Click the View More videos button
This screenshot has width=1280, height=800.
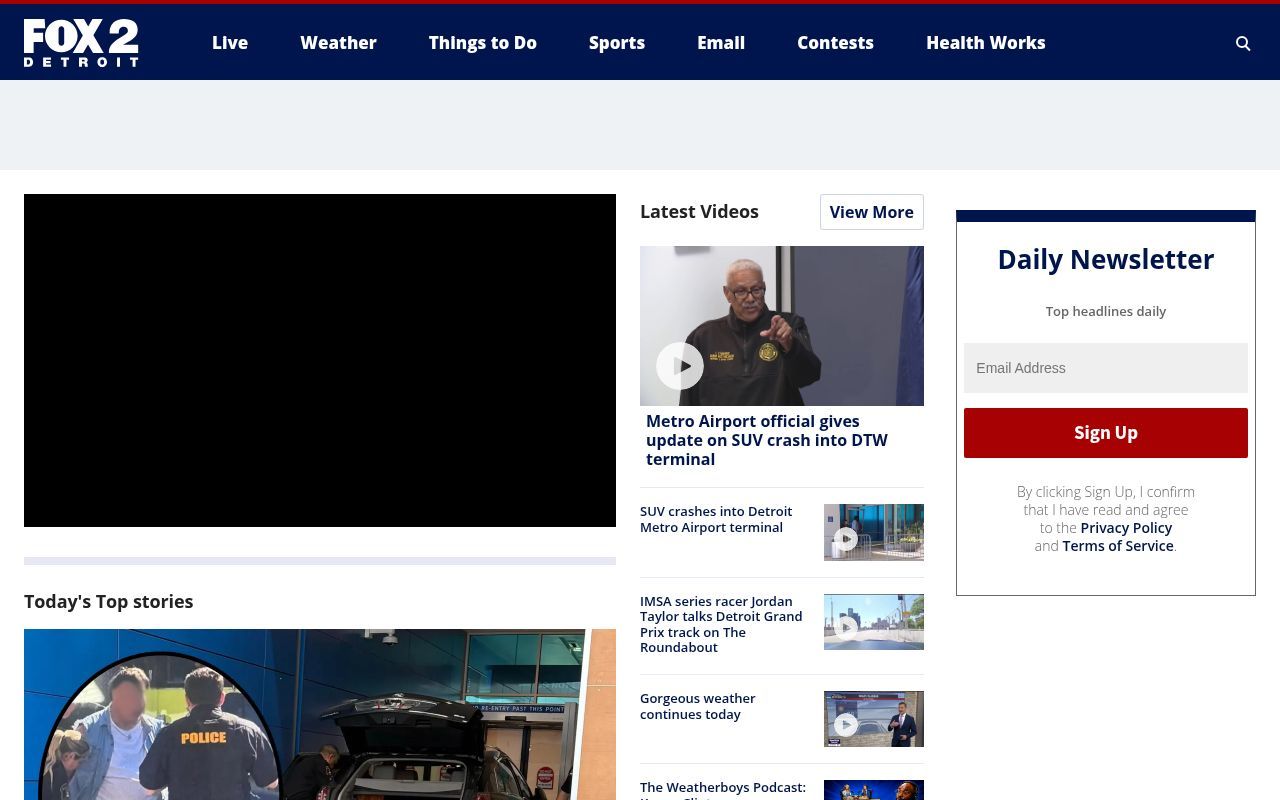pyautogui.click(x=872, y=212)
